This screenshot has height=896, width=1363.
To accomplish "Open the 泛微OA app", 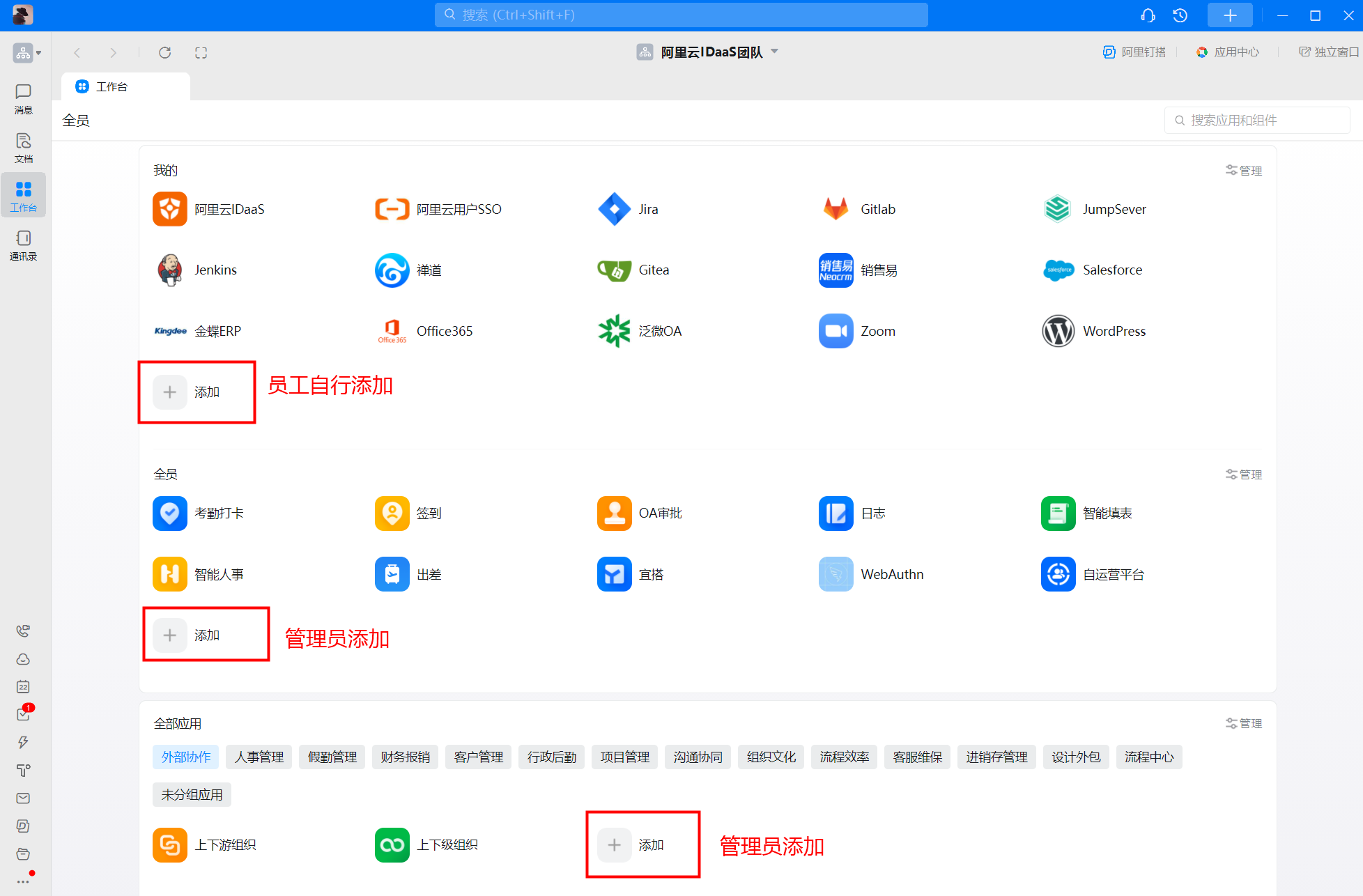I will [640, 331].
